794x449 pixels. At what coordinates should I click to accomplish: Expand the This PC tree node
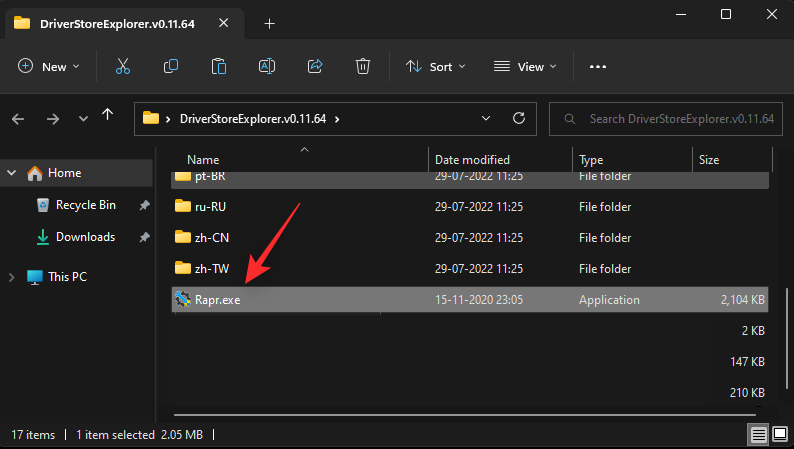(x=12, y=277)
